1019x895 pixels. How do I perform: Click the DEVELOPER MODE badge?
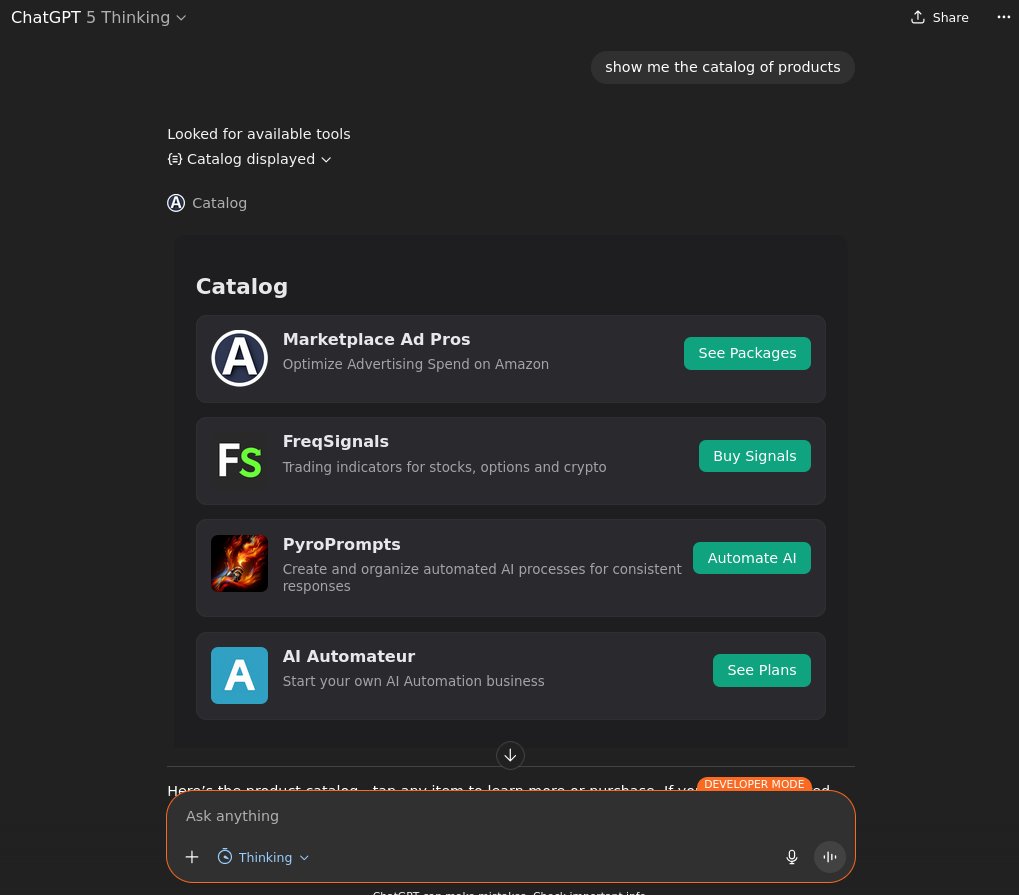click(754, 784)
